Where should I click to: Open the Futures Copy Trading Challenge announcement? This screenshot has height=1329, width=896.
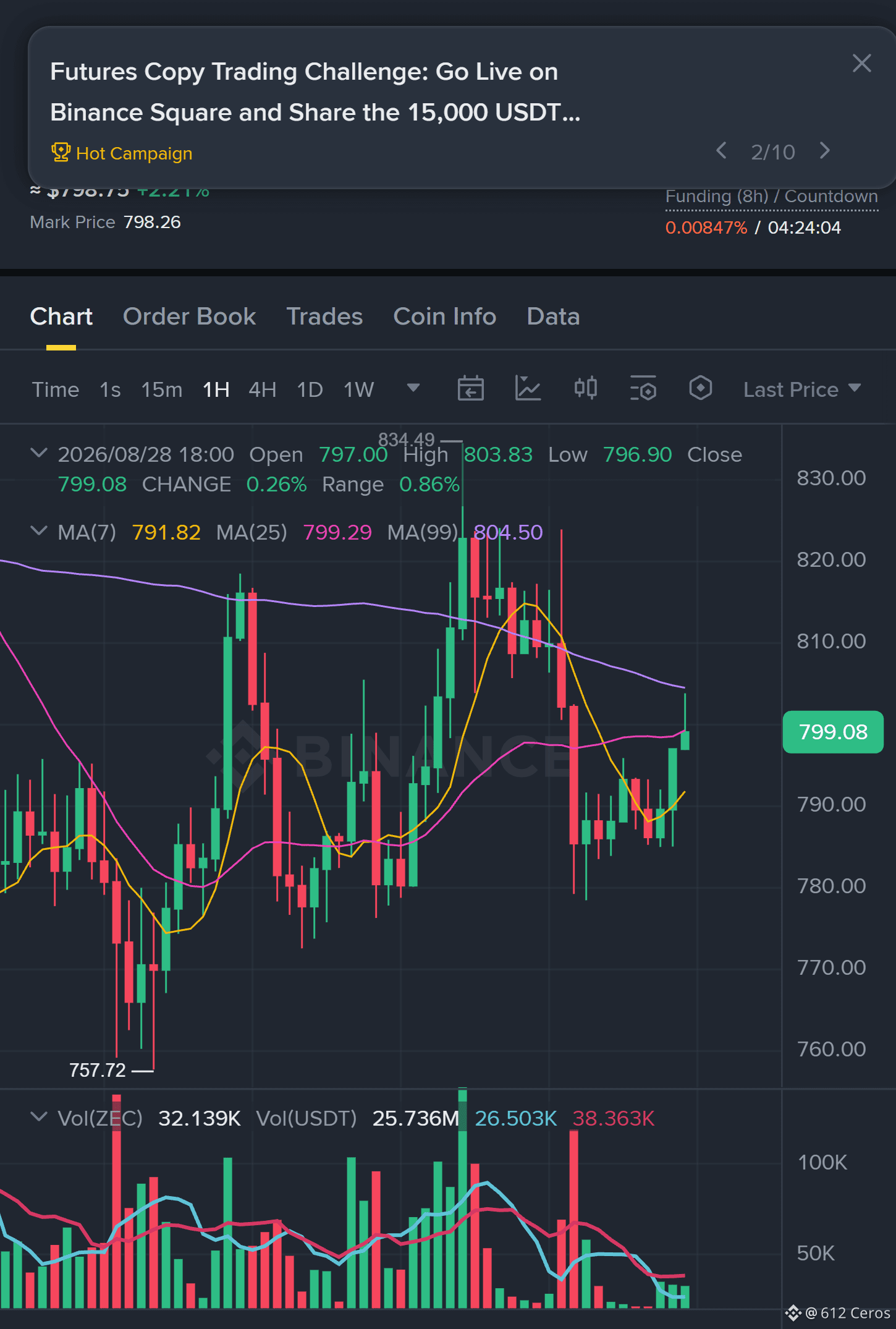click(315, 92)
